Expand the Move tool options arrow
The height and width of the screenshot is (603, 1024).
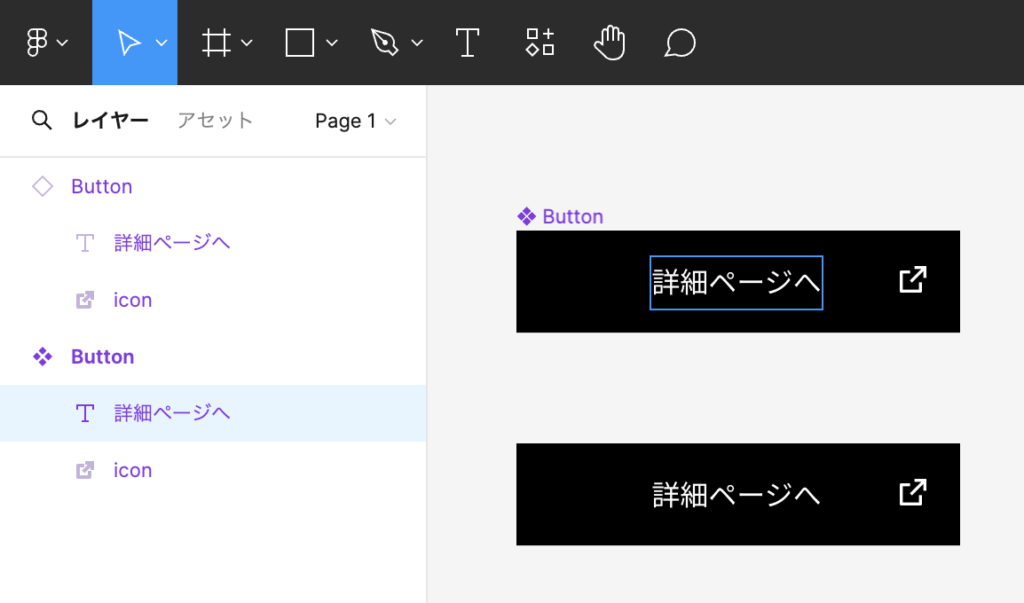point(161,43)
